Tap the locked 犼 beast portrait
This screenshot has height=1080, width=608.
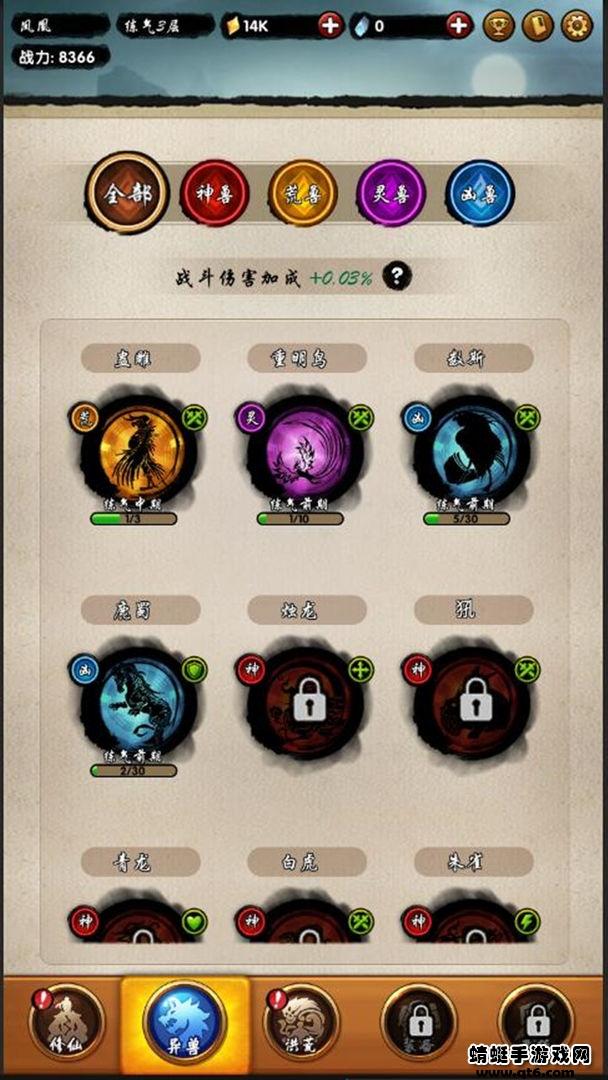tap(473, 705)
